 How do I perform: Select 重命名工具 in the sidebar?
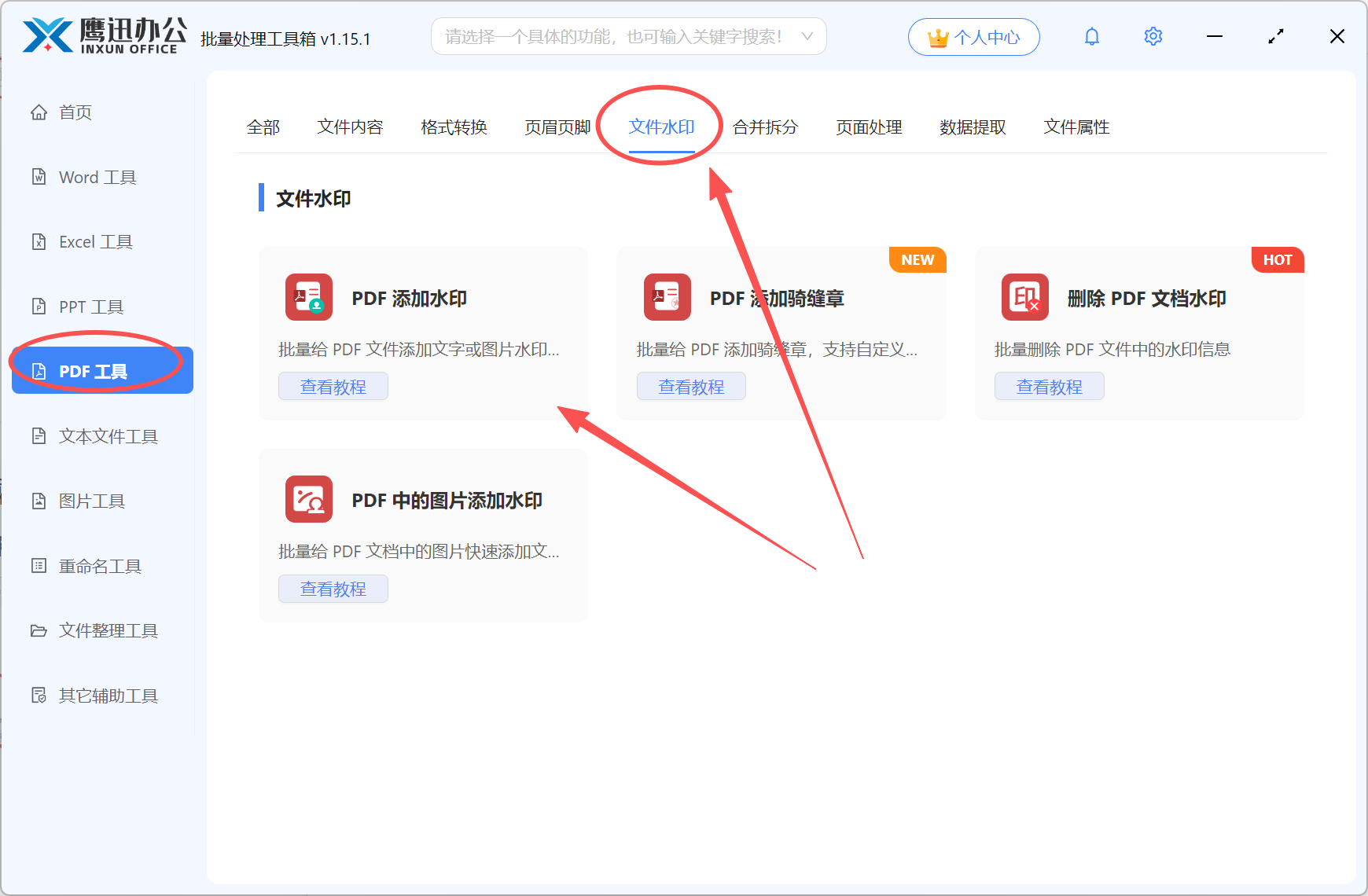(x=99, y=565)
